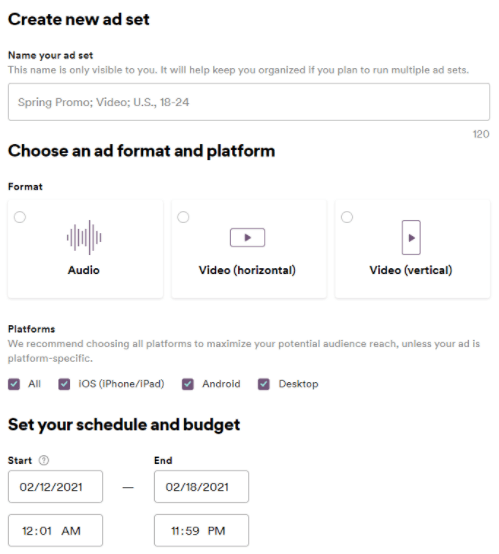Image resolution: width=499 pixels, height=554 pixels.
Task: Click the Video (horizontal) label
Action: coord(247,270)
